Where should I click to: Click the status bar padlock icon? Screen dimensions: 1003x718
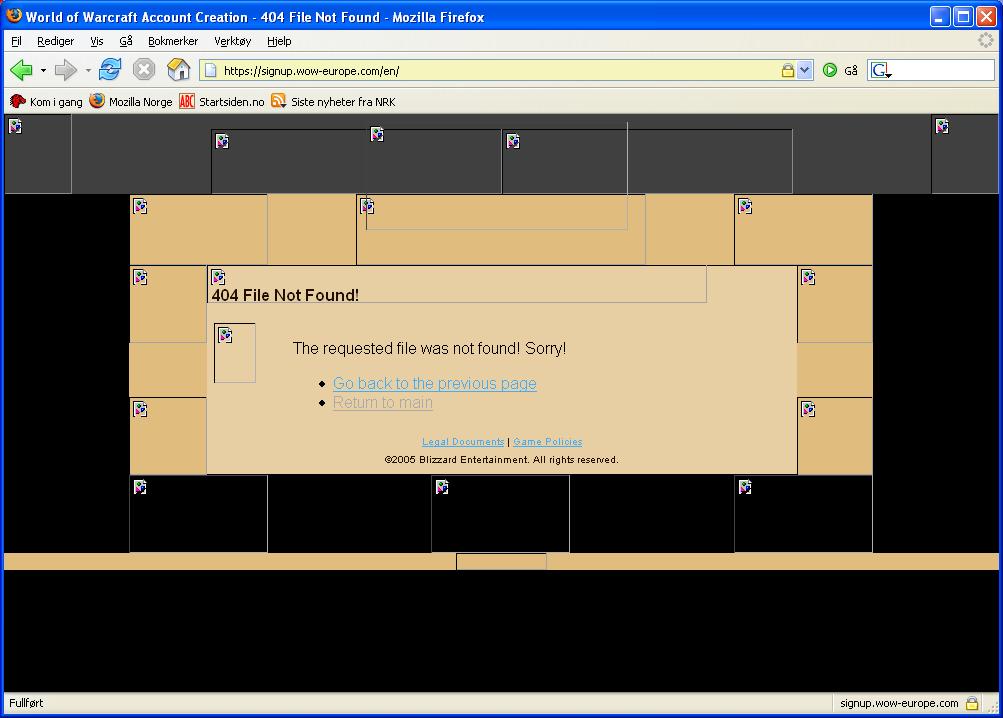coord(972,703)
